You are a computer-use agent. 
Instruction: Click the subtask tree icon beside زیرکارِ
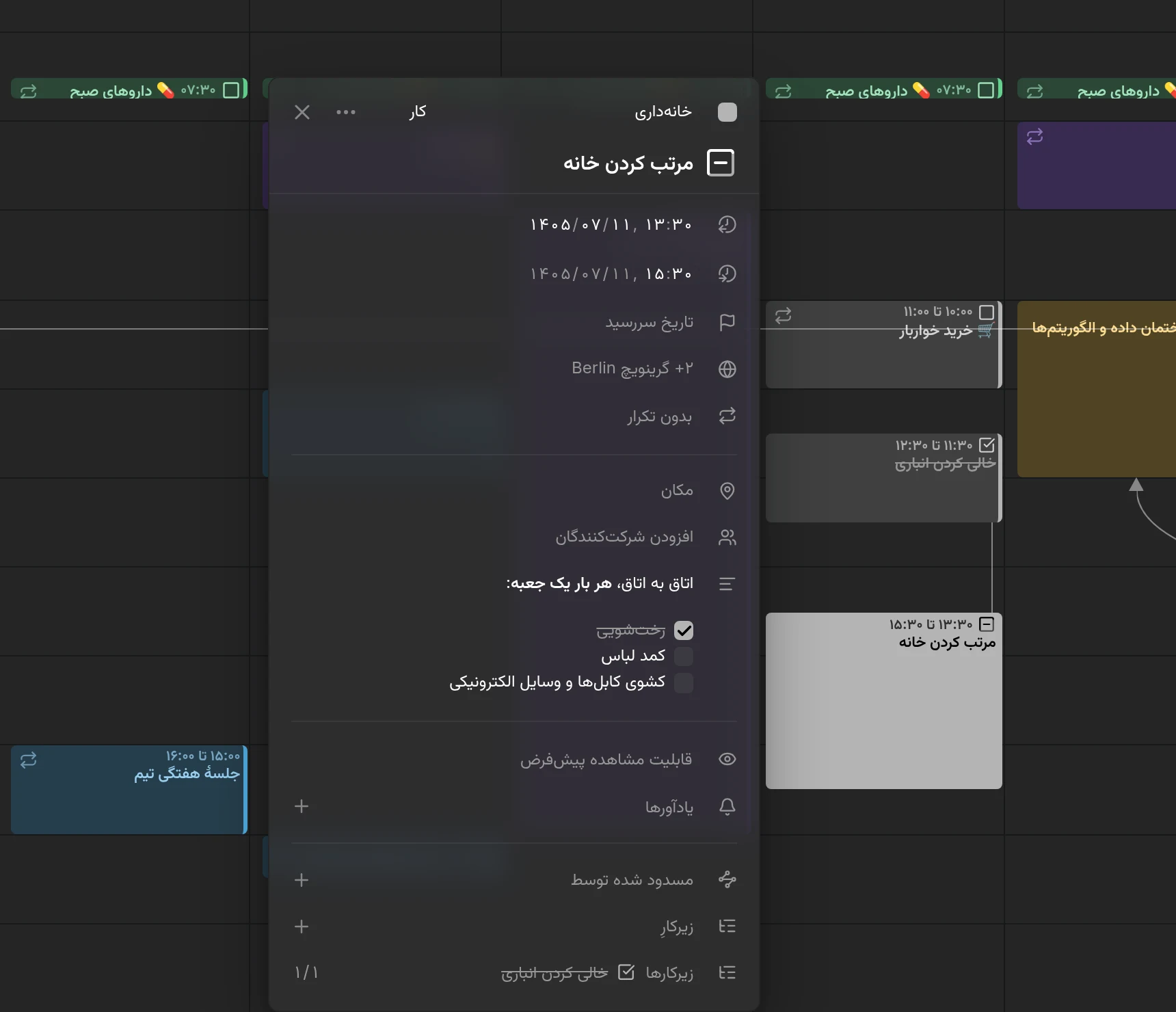727,927
